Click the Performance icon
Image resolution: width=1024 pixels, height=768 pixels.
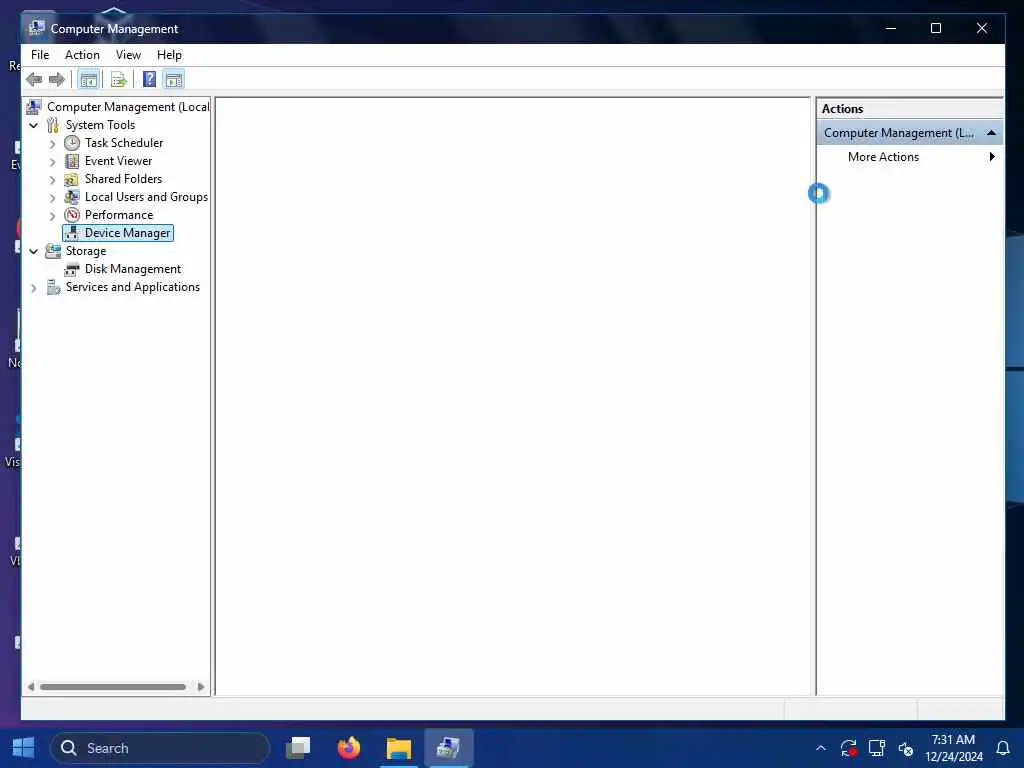(72, 215)
